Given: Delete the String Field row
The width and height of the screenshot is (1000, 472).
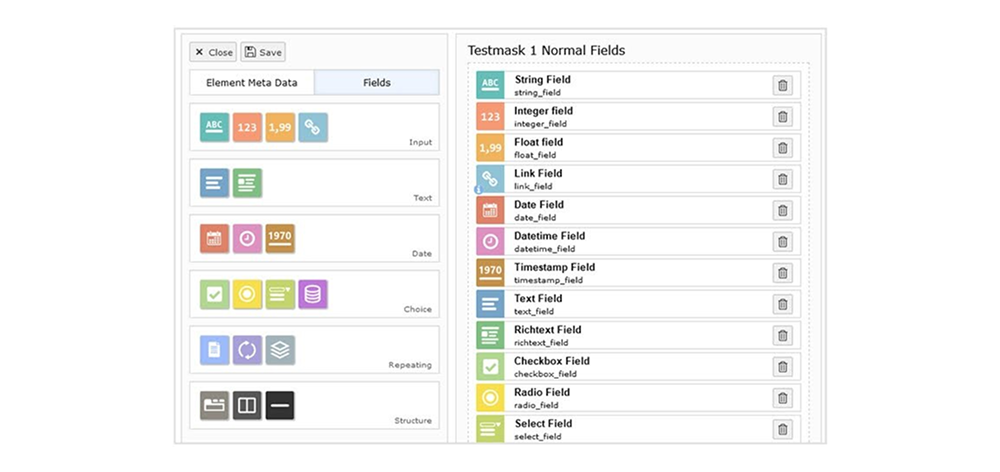Looking at the screenshot, I should click(x=783, y=86).
